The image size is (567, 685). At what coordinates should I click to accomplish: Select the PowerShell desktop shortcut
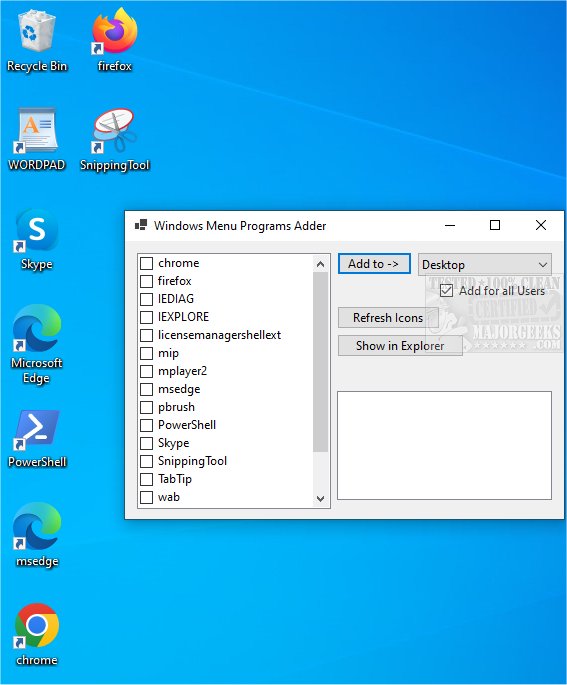click(x=37, y=439)
